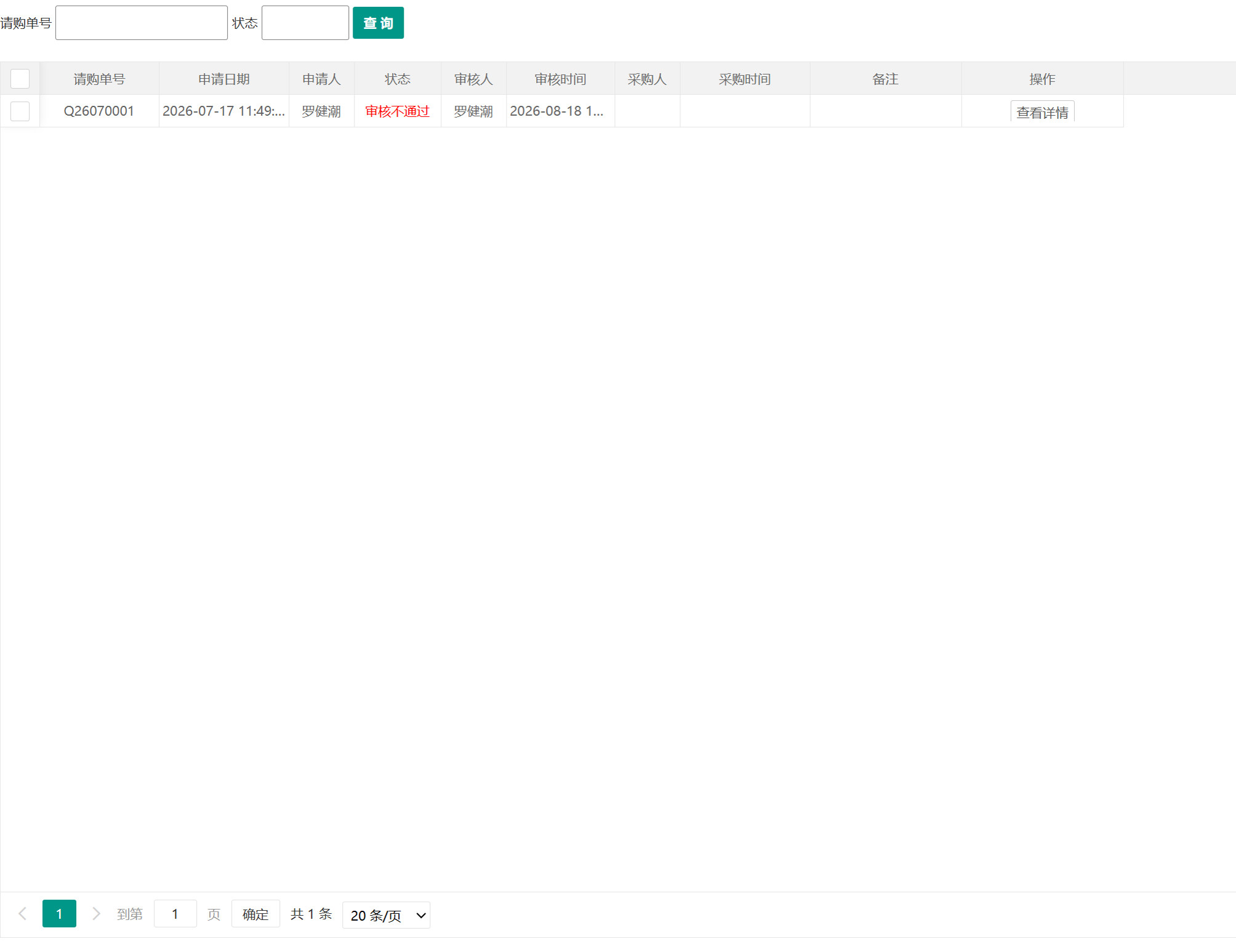Click the 采购时间 column header
This screenshot has width=1236, height=952.
click(745, 79)
